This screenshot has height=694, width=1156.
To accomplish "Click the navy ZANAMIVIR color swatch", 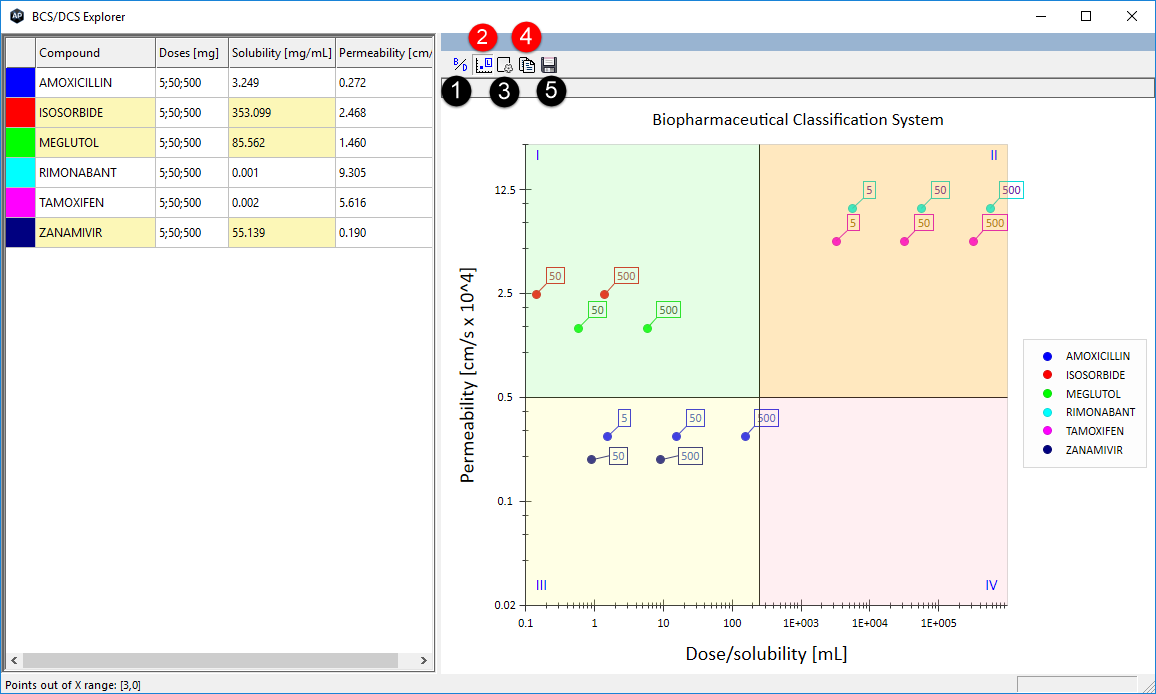I will pyautogui.click(x=21, y=232).
